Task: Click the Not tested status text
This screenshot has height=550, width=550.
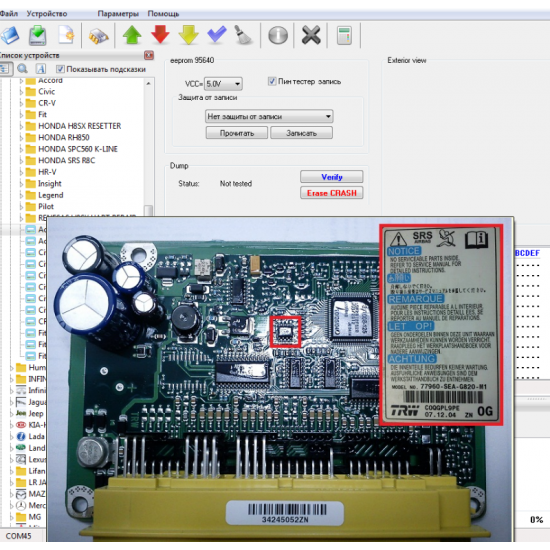Action: pos(236,183)
